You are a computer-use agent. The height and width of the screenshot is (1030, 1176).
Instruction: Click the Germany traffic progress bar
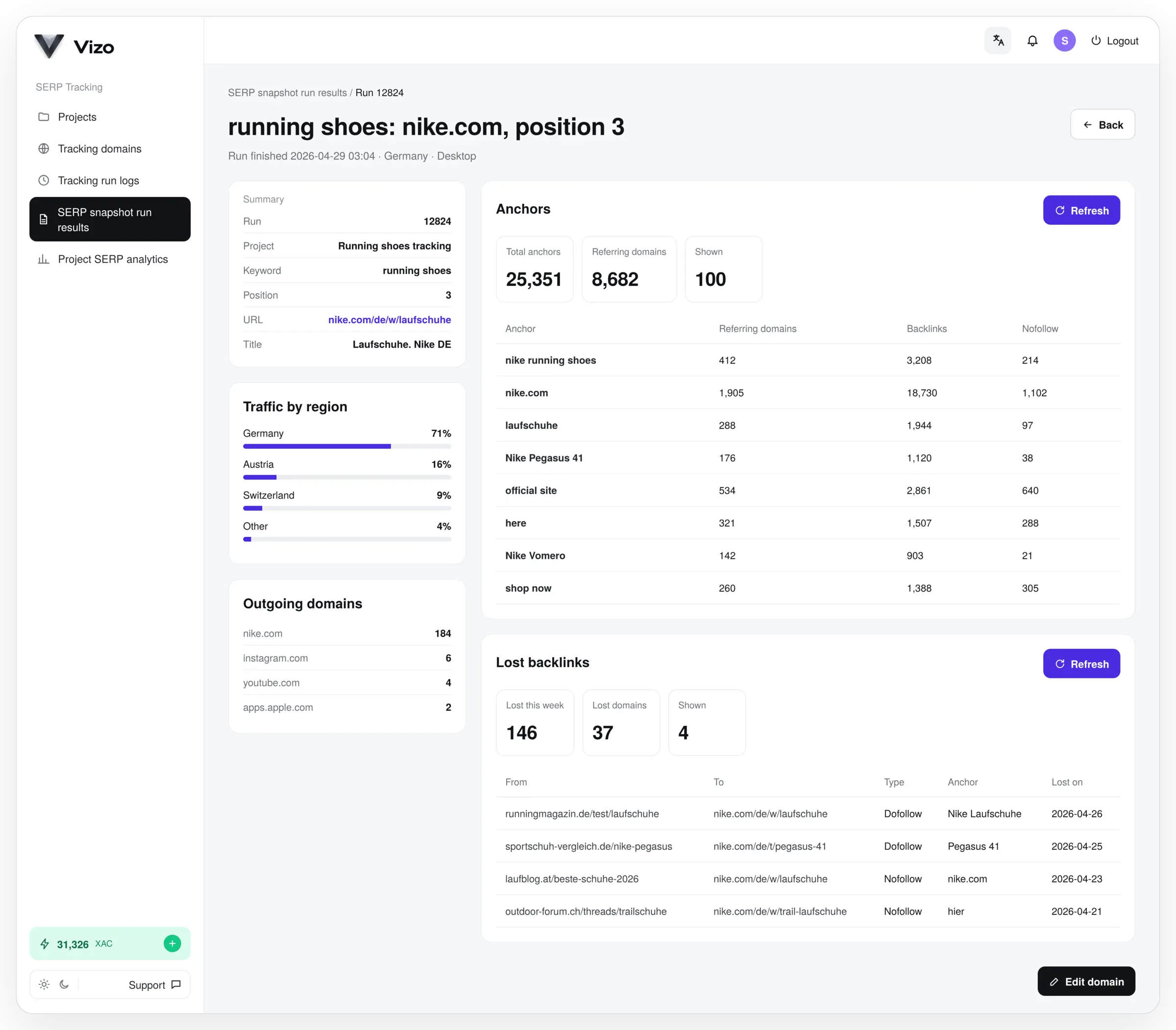[x=347, y=447]
